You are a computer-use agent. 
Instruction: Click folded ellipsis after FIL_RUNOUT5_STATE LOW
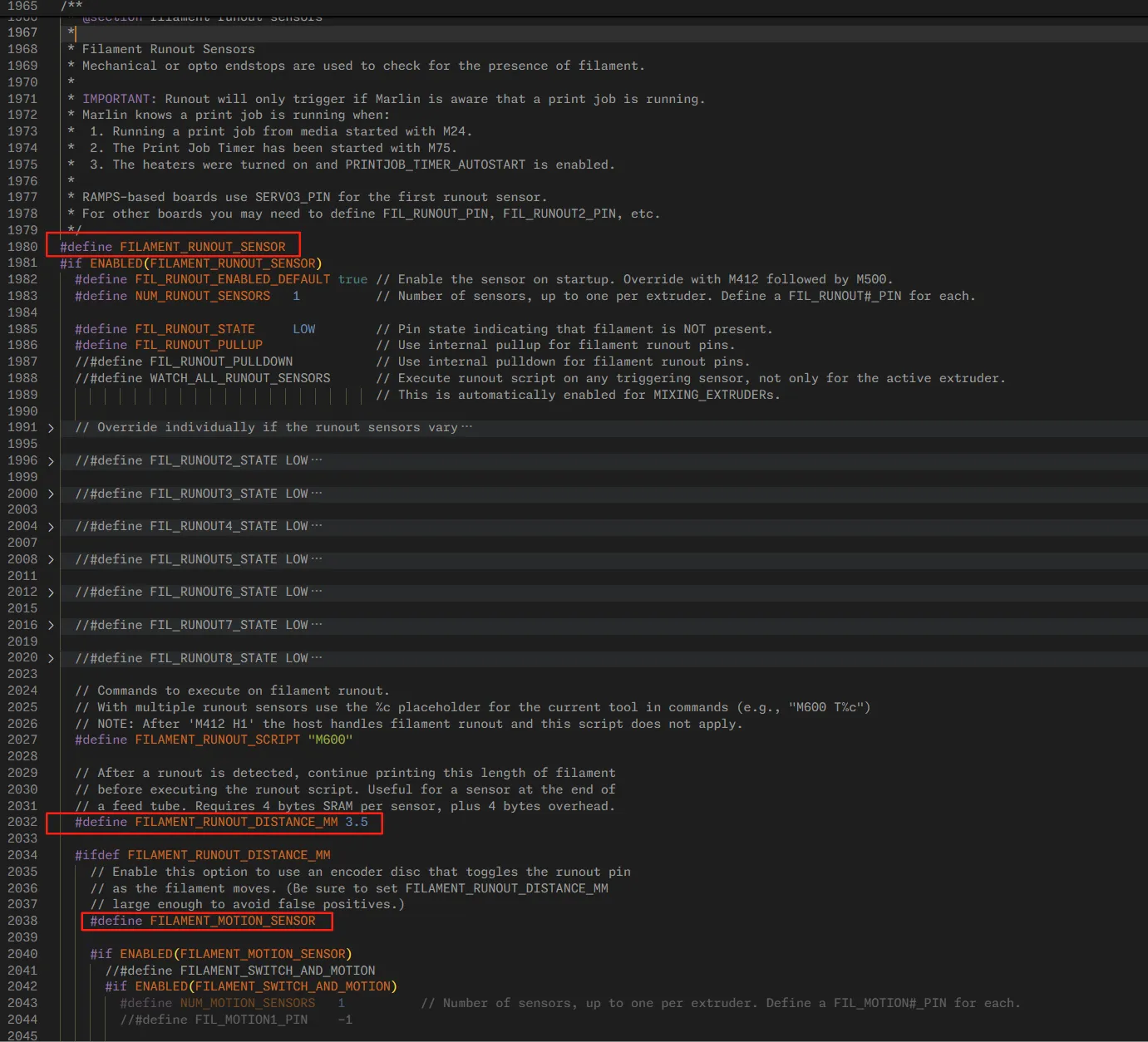coord(316,559)
